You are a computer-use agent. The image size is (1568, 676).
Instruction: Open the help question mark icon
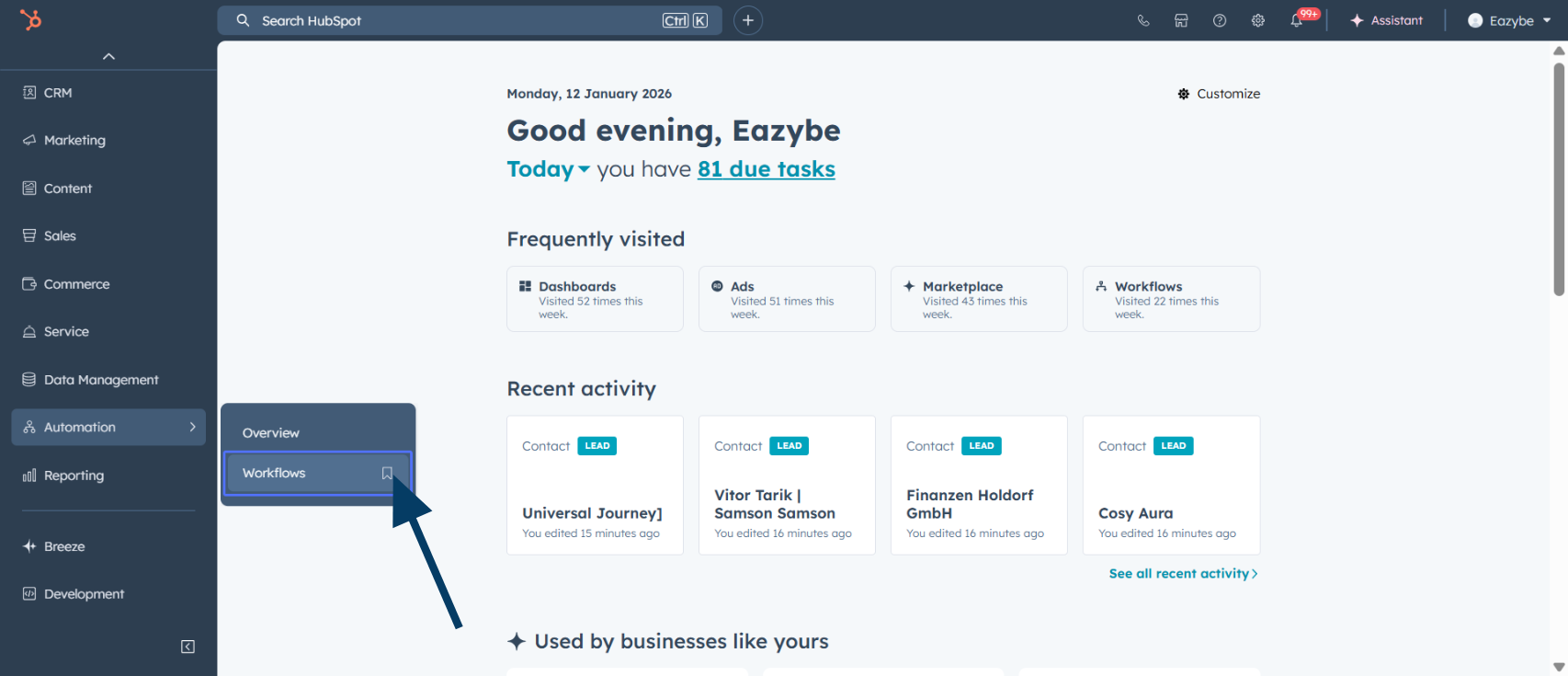click(x=1220, y=20)
